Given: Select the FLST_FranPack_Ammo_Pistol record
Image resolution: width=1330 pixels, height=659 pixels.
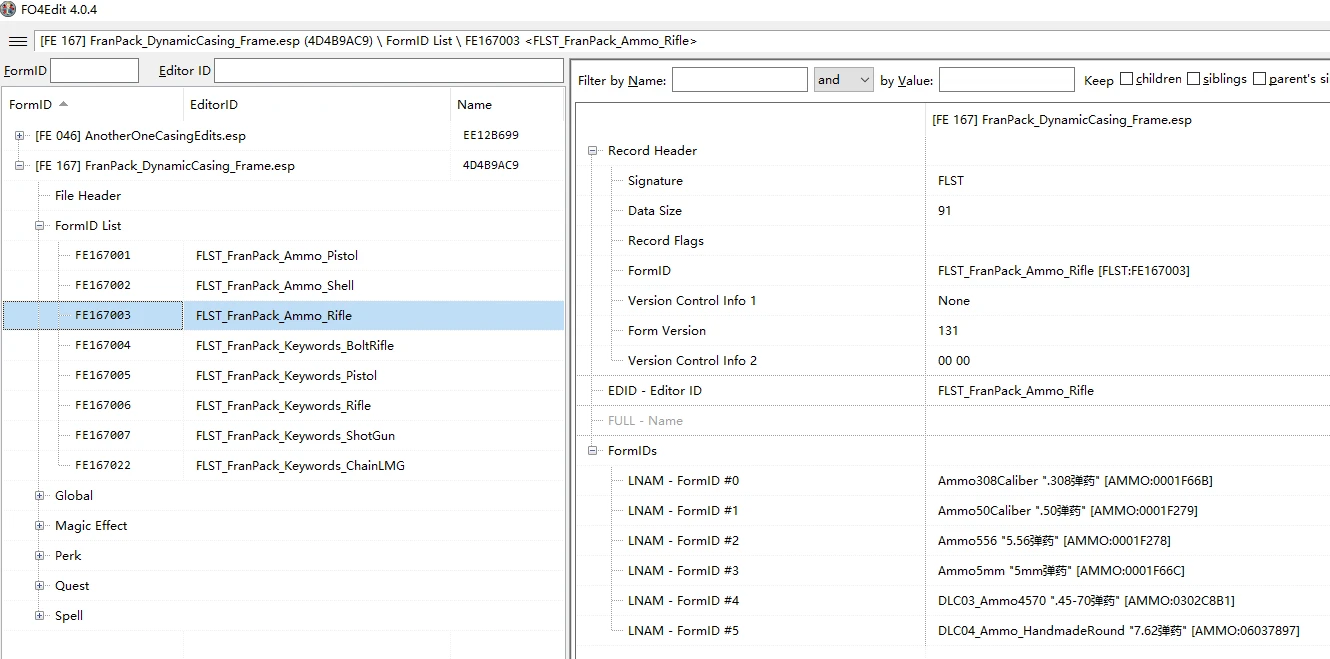Looking at the screenshot, I should point(277,255).
